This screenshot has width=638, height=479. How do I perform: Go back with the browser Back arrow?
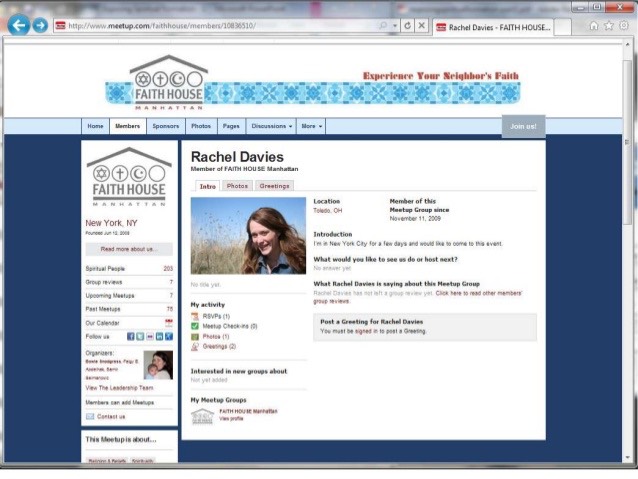pyautogui.click(x=18, y=25)
